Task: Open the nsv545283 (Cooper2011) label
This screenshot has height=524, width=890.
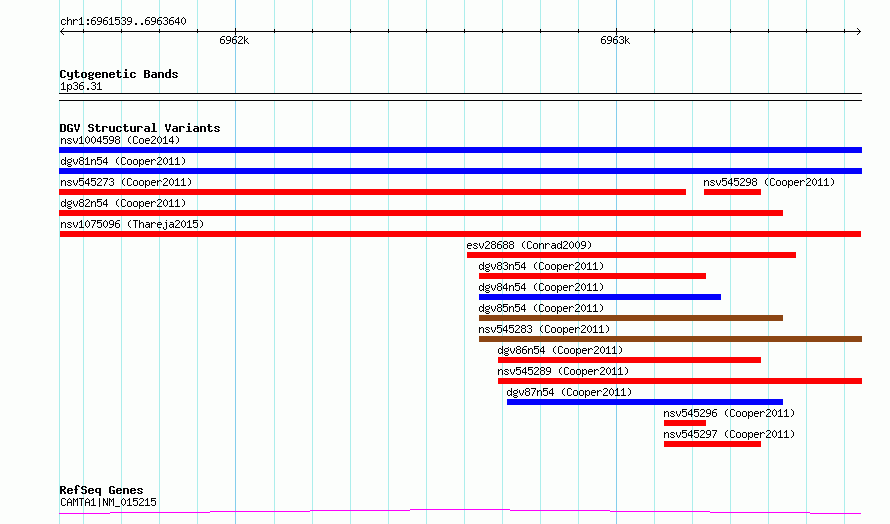Action: coord(544,329)
